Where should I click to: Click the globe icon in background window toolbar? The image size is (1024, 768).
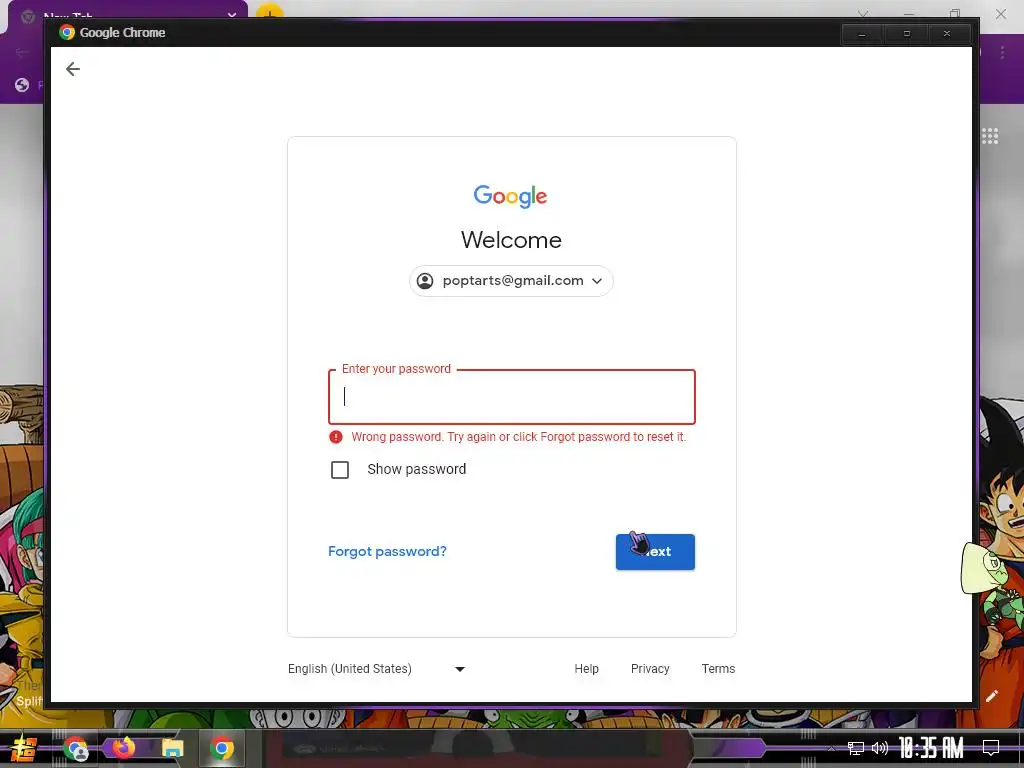coord(22,85)
